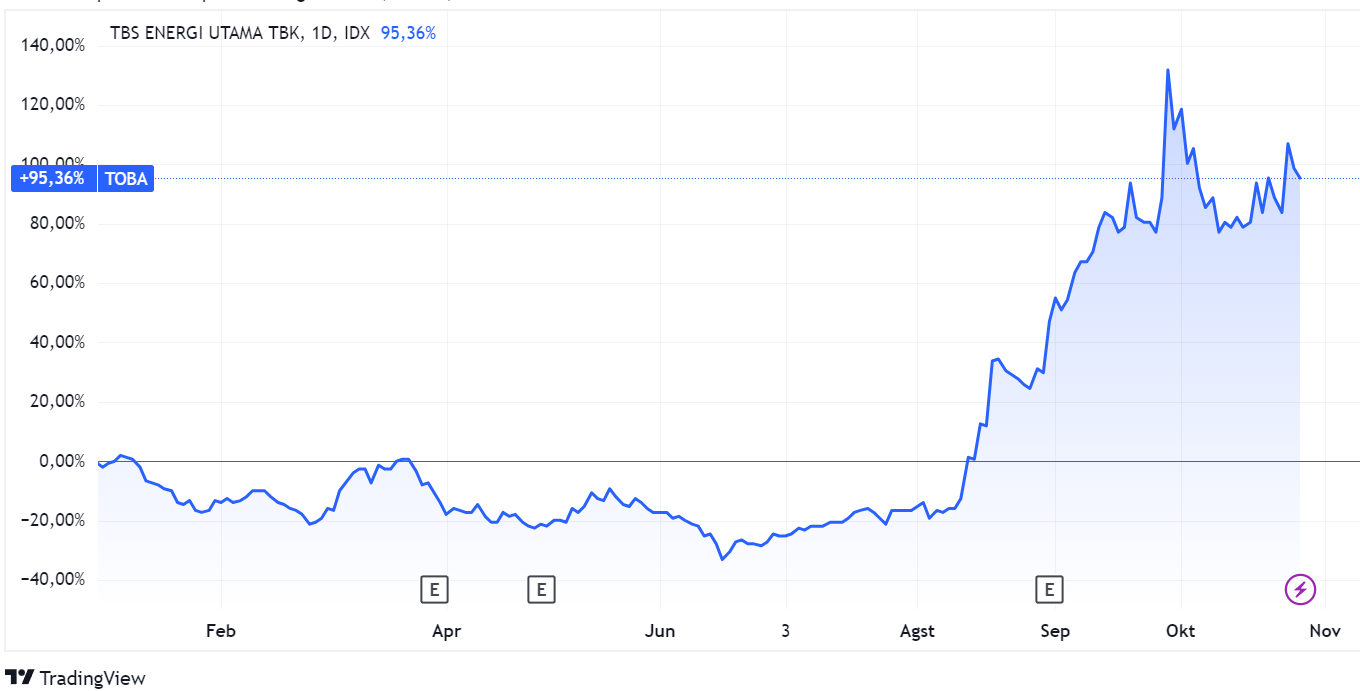
Task: Click the TOBA ticker label
Action: pyautogui.click(x=126, y=179)
